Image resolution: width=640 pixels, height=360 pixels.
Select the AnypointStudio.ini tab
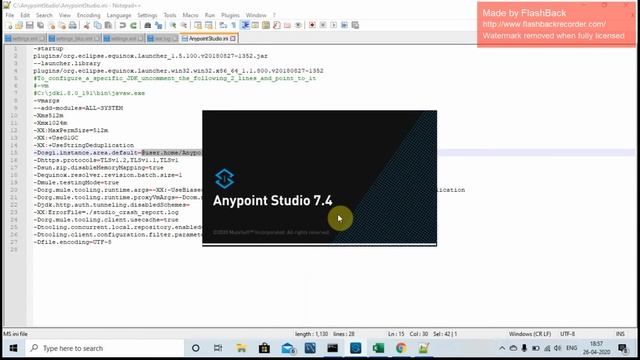pyautogui.click(x=208, y=38)
